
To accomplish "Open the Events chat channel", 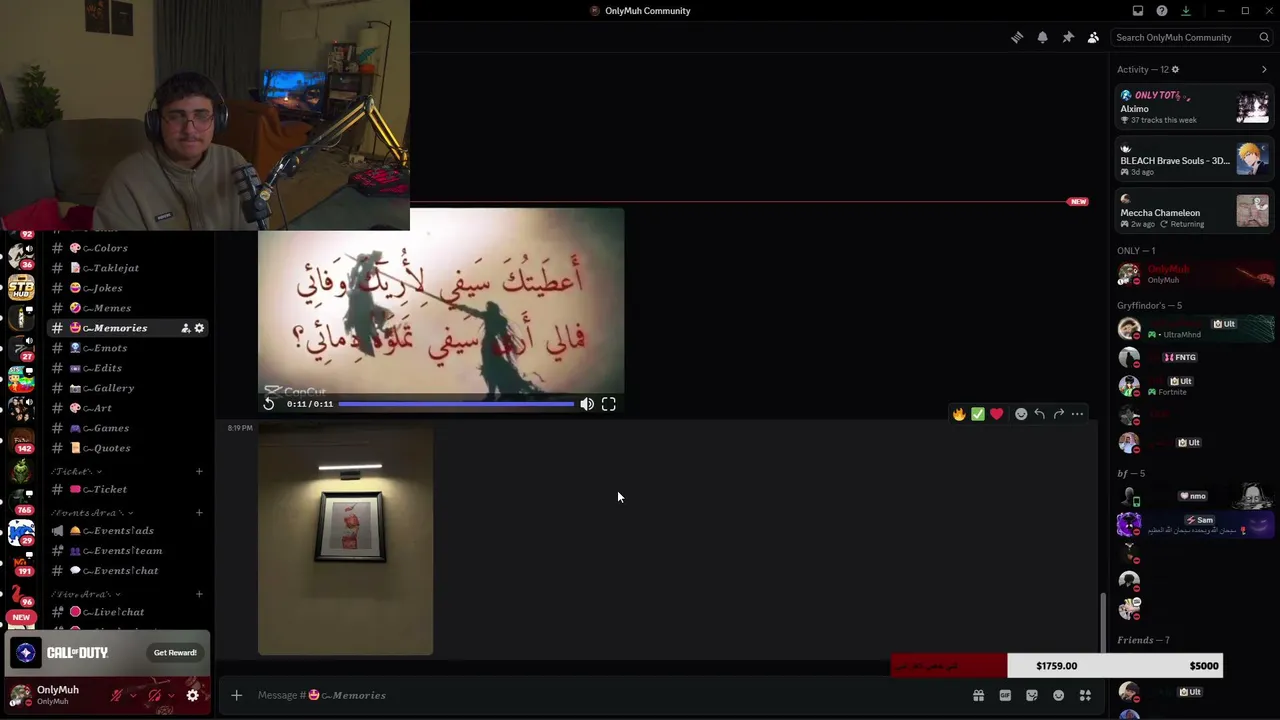I will click(x=128, y=571).
